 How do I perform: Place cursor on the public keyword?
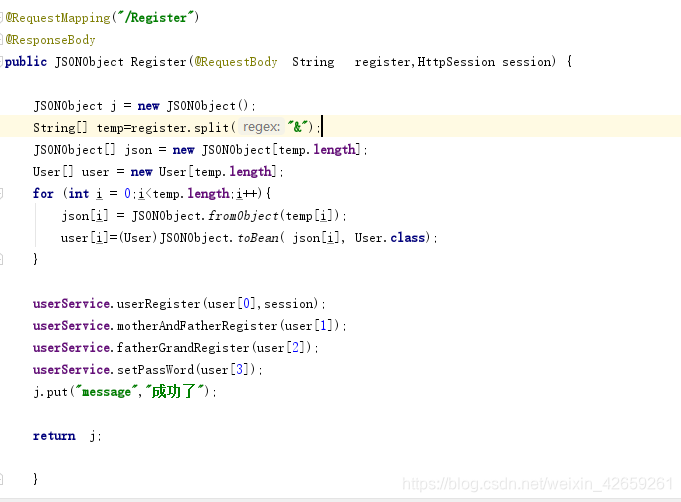(26, 62)
